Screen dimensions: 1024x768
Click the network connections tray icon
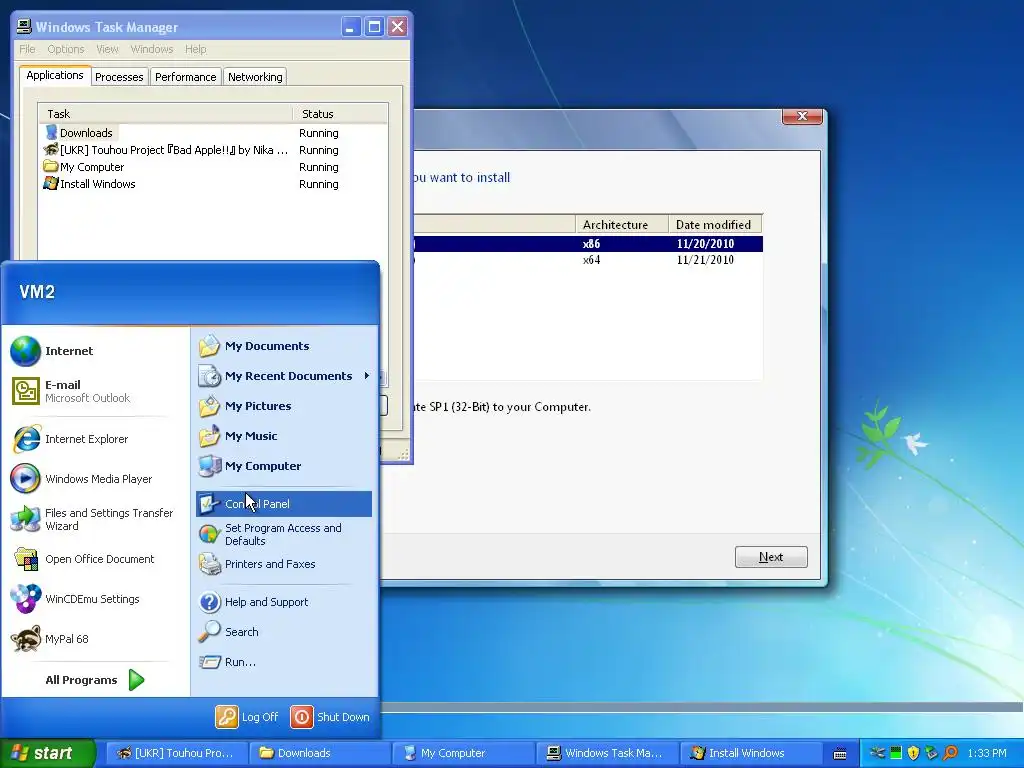pyautogui.click(x=877, y=753)
